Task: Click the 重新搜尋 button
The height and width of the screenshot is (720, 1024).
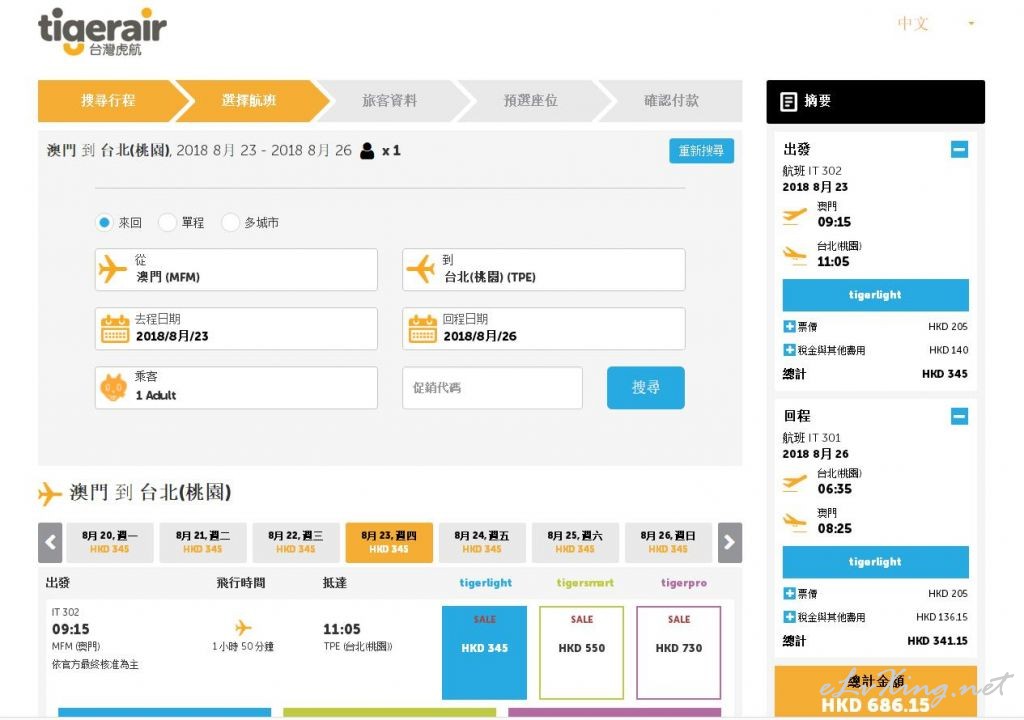Action: tap(701, 151)
